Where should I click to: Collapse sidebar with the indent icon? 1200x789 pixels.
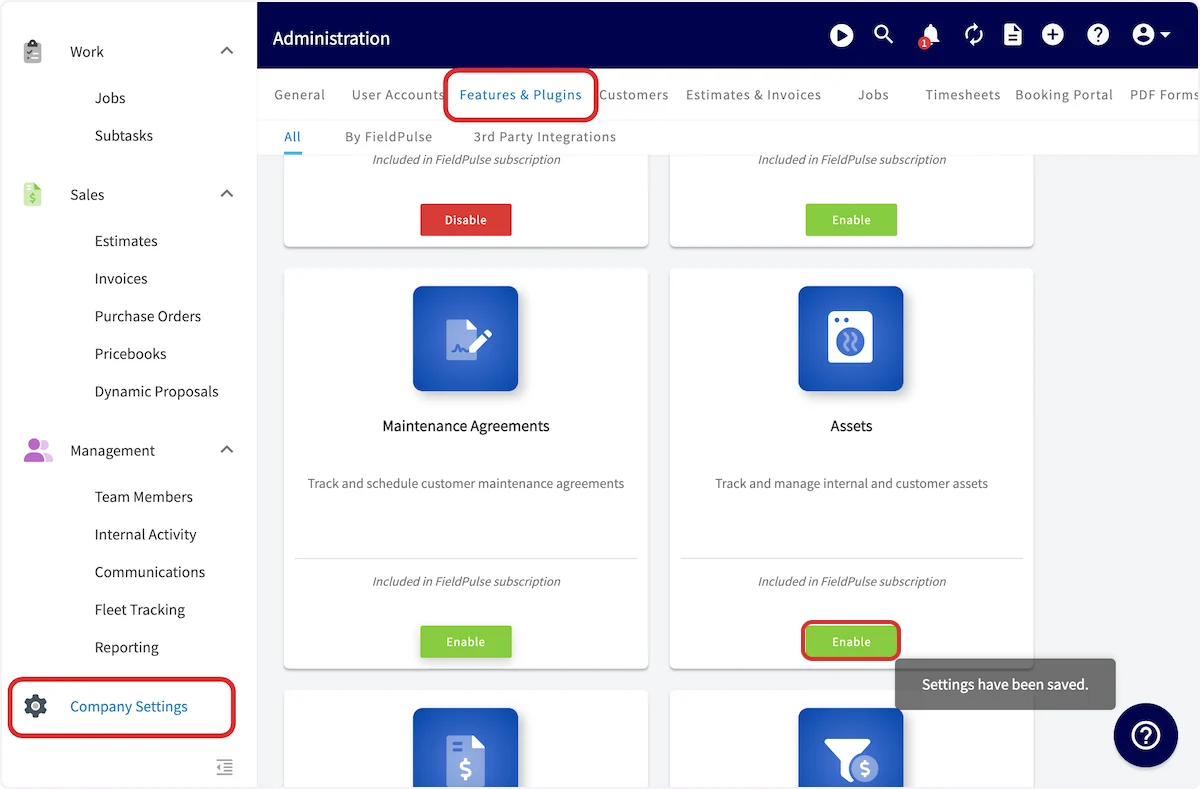pyautogui.click(x=225, y=767)
